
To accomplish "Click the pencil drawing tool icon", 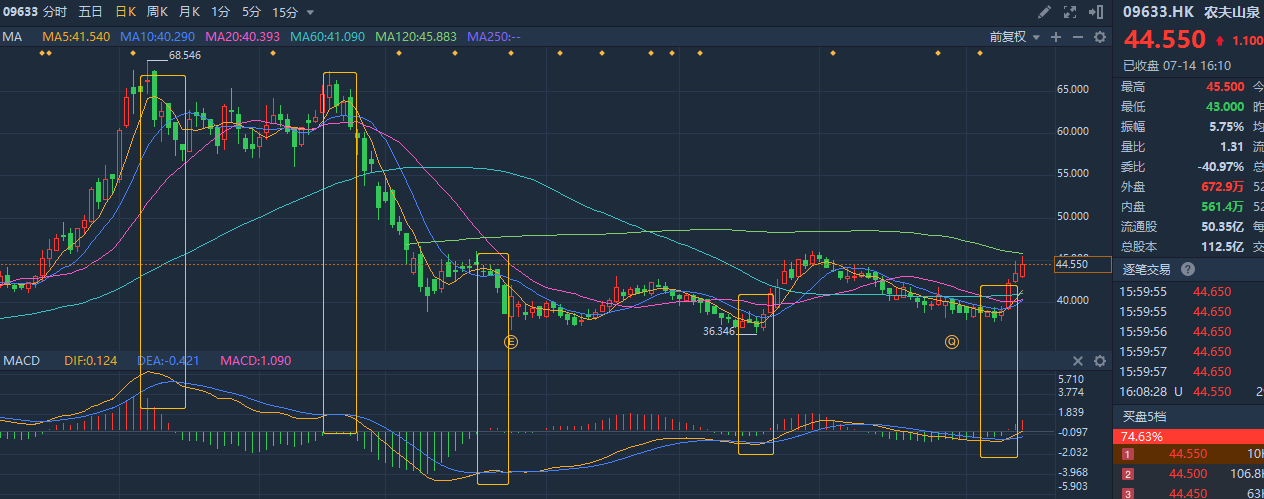I will [x=1045, y=12].
